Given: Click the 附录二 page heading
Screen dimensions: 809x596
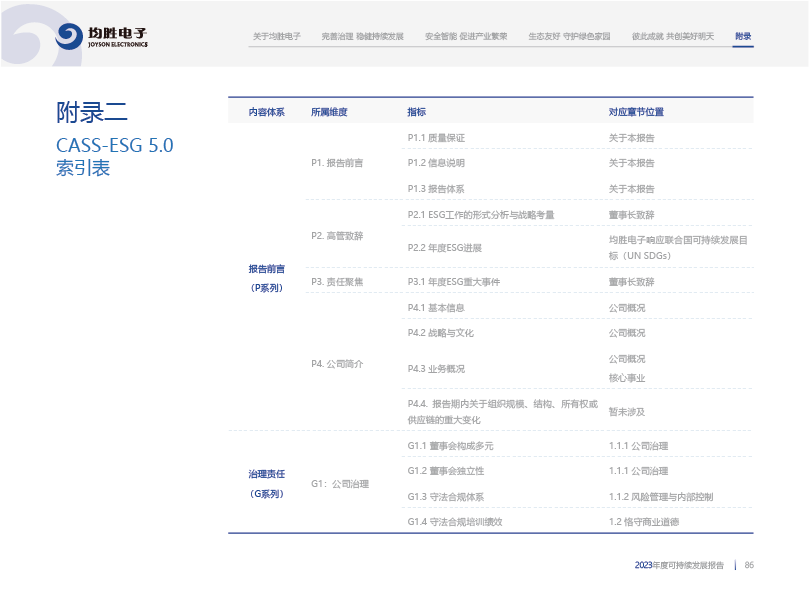Looking at the screenshot, I should tap(92, 112).
